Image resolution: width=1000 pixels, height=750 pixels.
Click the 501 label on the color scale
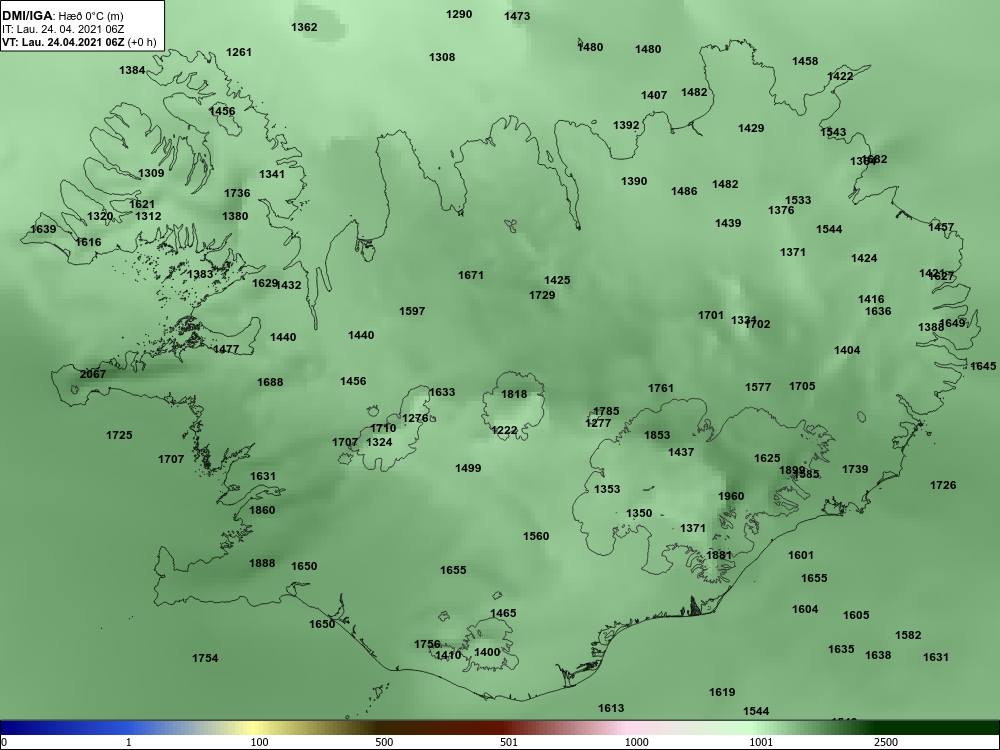point(508,742)
